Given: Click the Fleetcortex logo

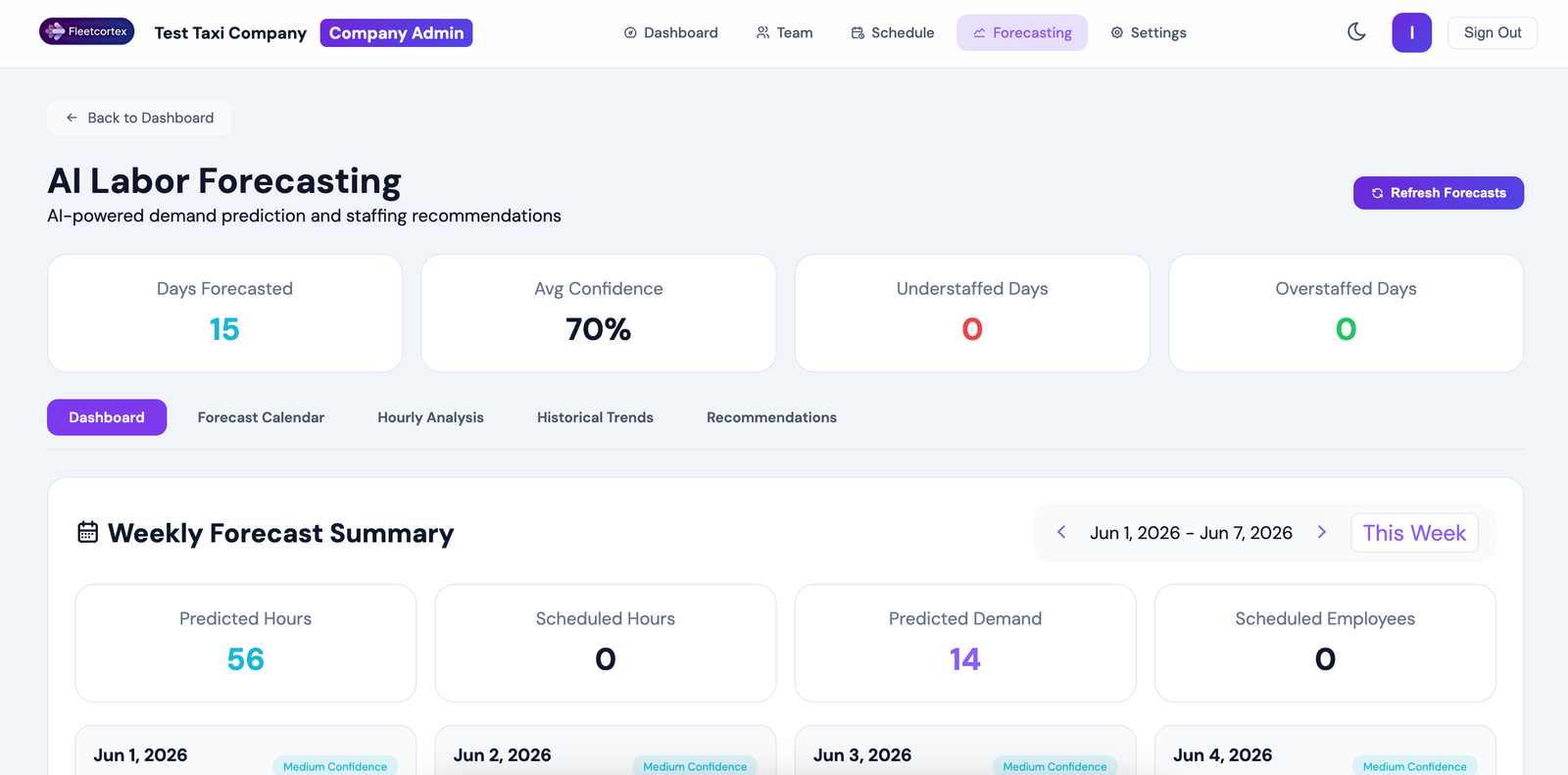Looking at the screenshot, I should 86,31.
